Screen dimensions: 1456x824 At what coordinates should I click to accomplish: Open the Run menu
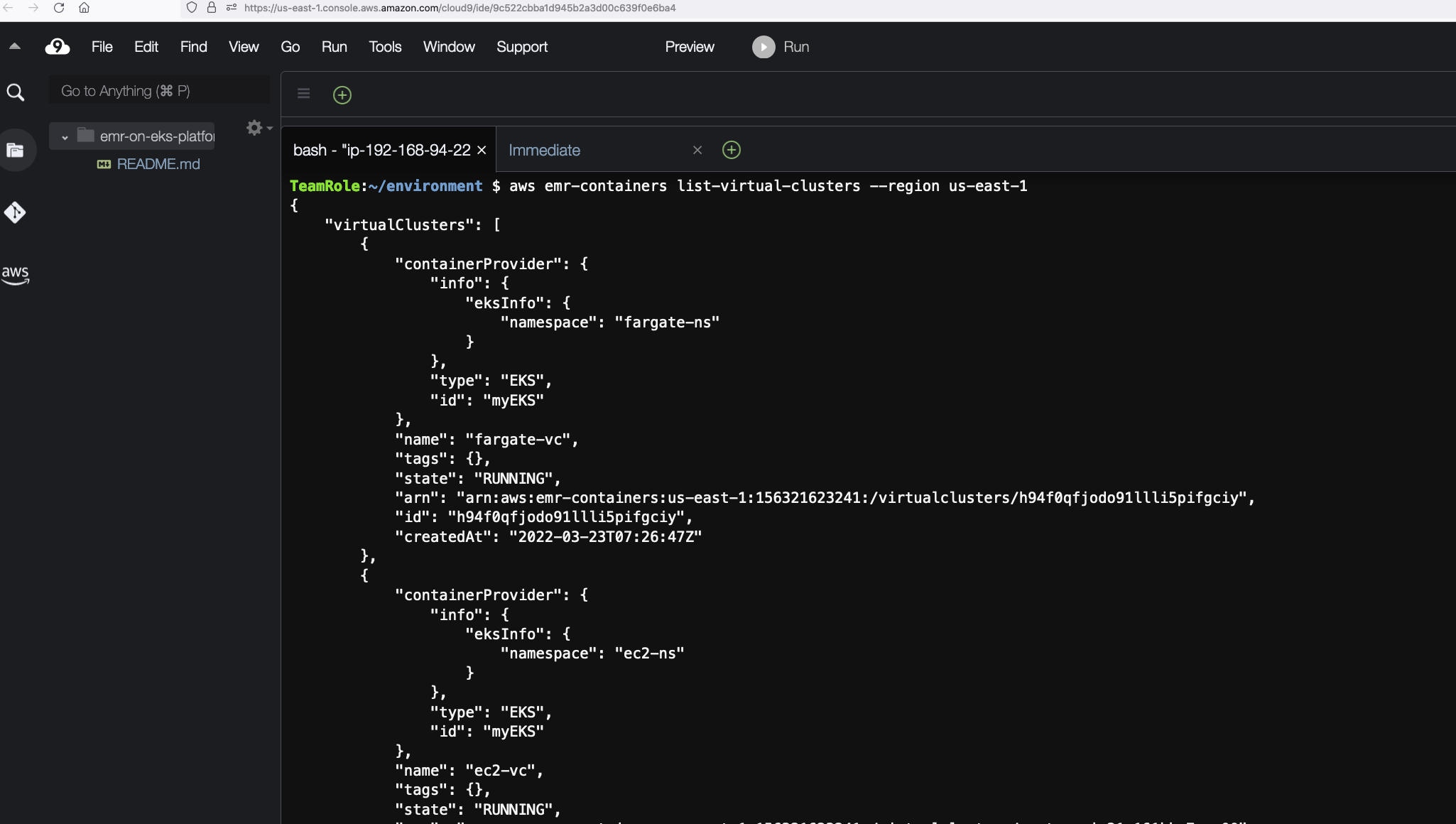pos(334,47)
